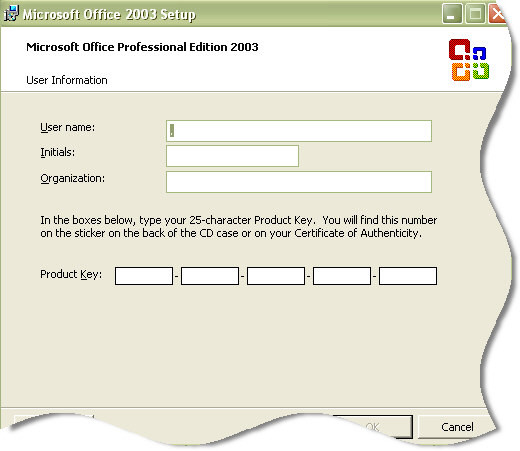The width and height of the screenshot is (520, 451).
Task: Click the "User name:" label
Action: point(68,127)
